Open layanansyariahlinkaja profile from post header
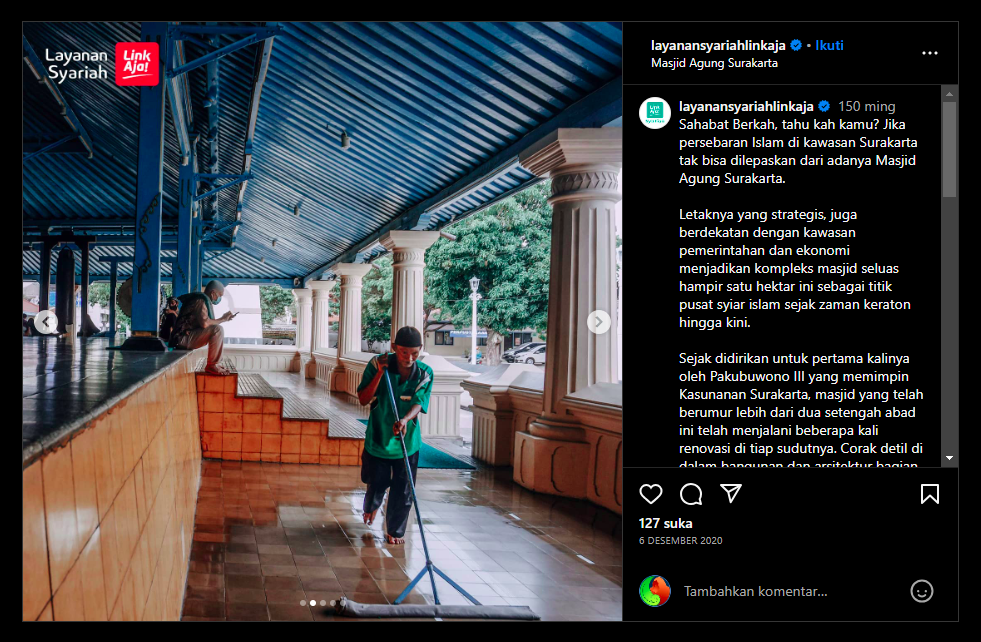 pos(718,45)
